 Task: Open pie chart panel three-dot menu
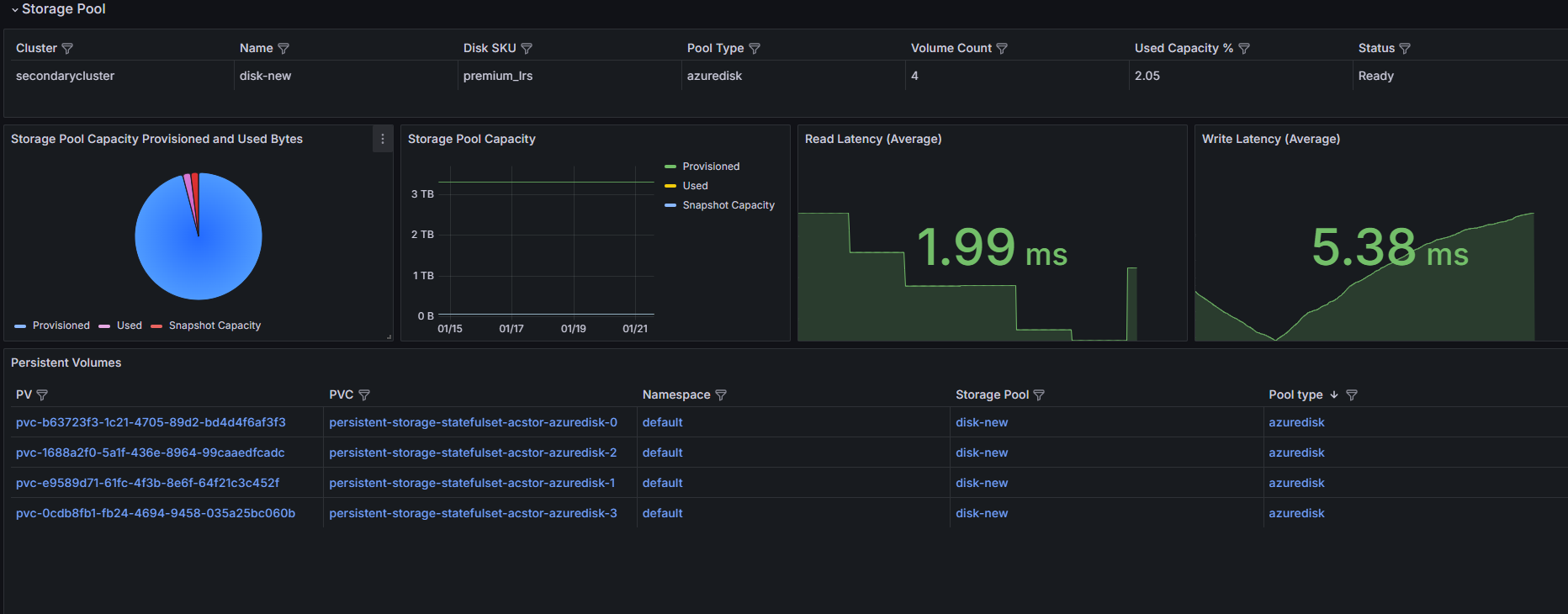tap(383, 140)
